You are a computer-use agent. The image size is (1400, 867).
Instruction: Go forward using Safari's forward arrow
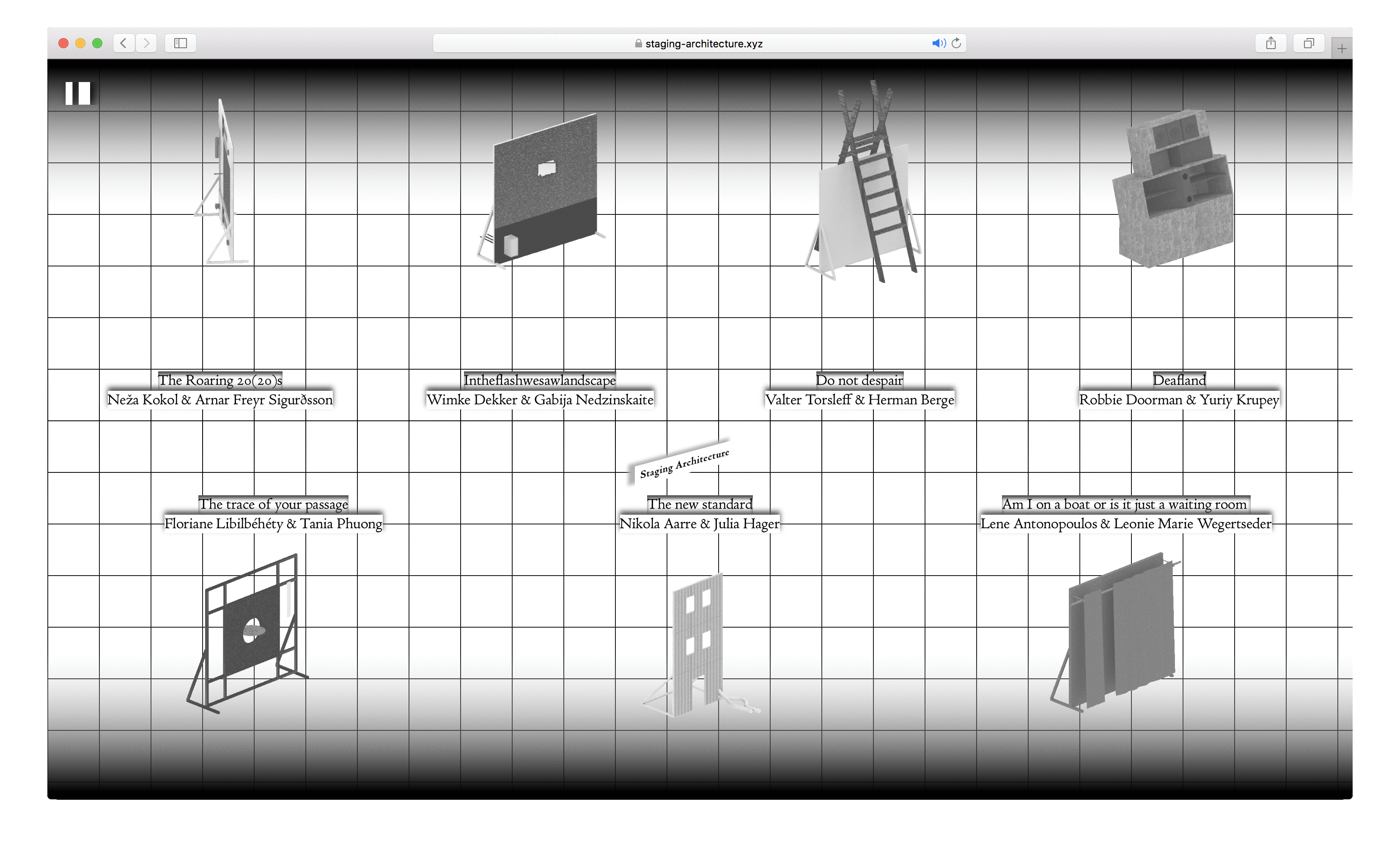146,43
